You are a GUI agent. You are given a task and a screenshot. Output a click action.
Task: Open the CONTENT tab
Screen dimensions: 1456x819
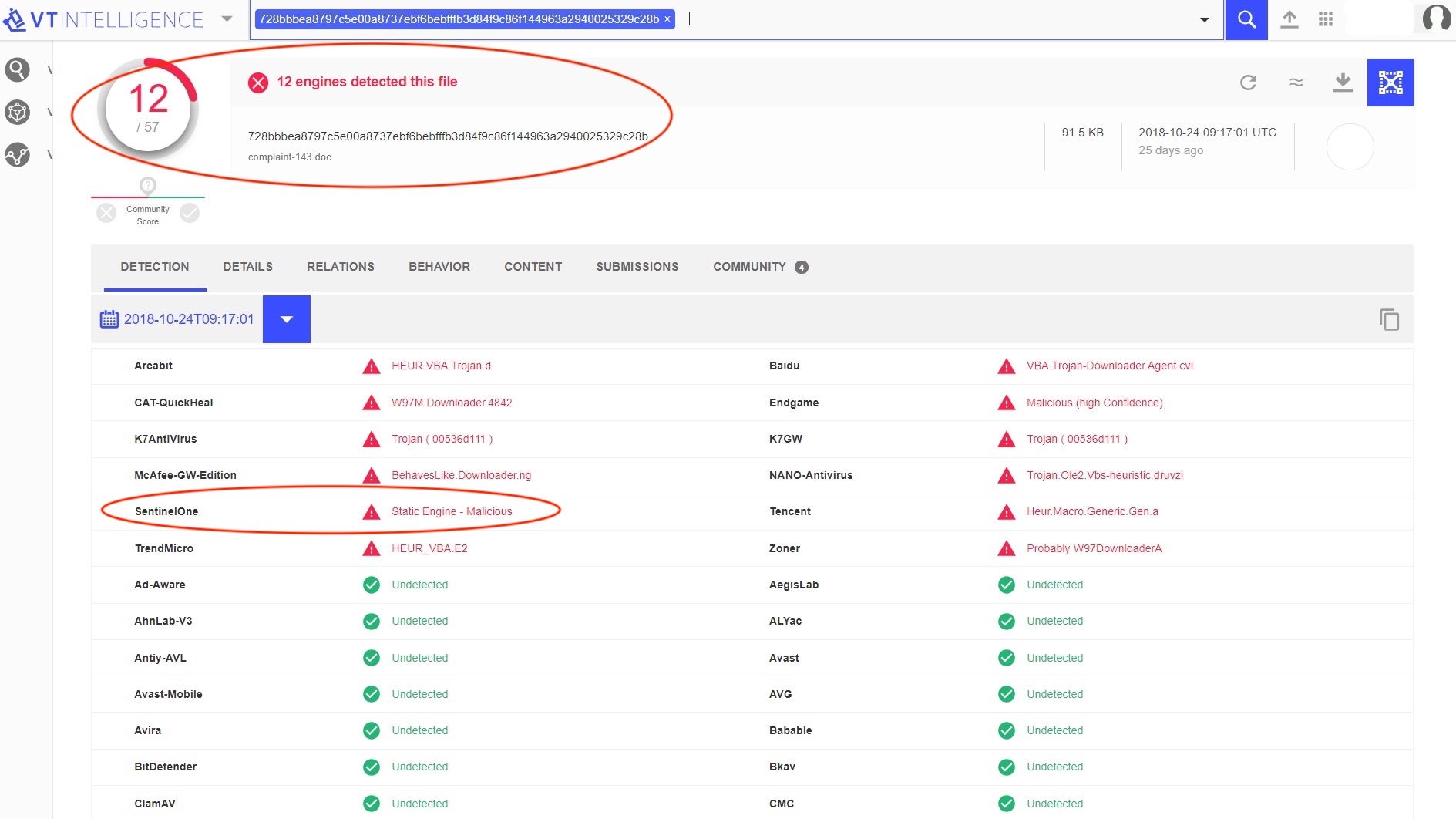click(x=533, y=267)
